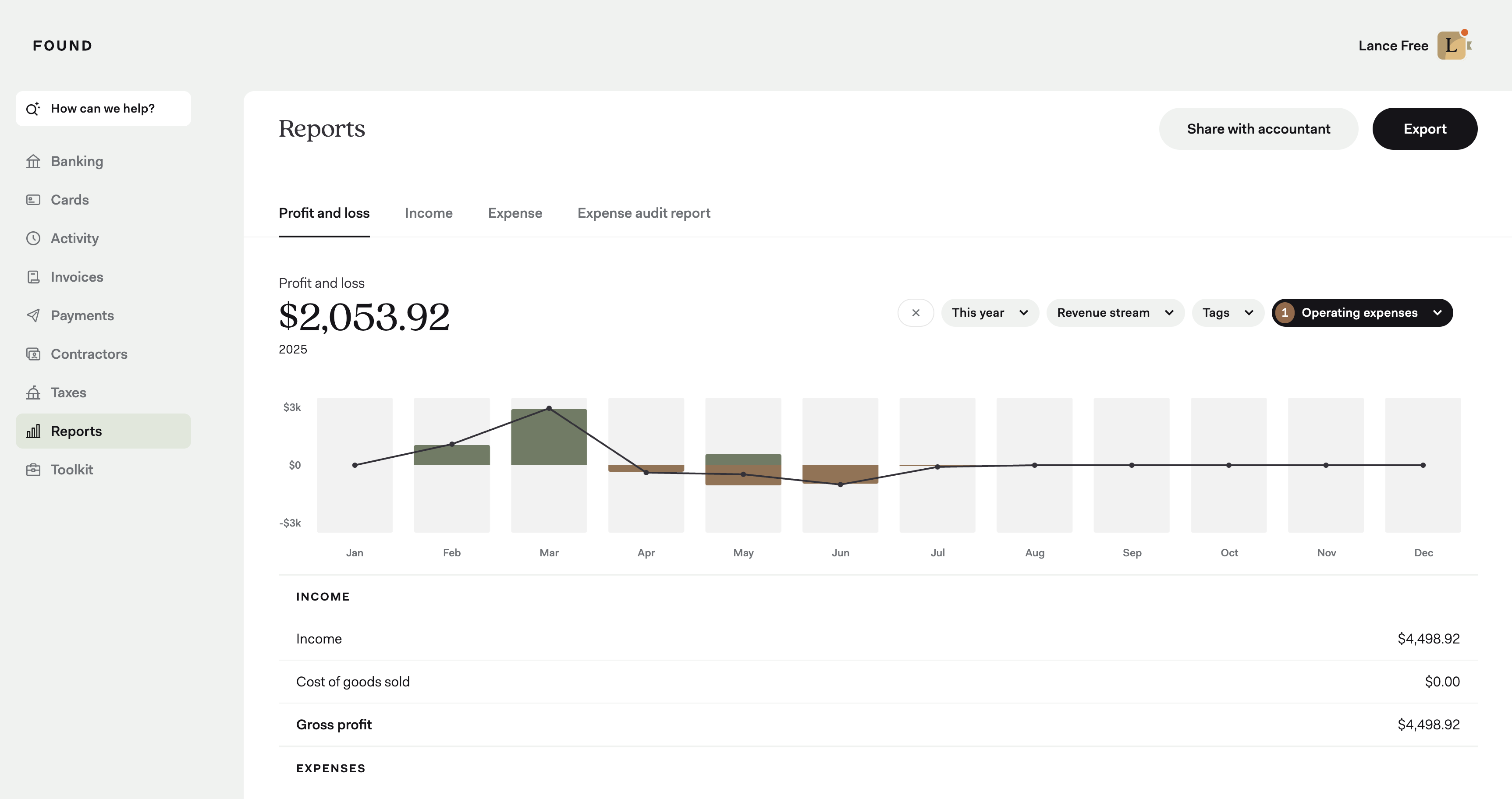Viewport: 1512px width, 799px height.
Task: Click the Reports bar chart icon
Action: (x=33, y=431)
